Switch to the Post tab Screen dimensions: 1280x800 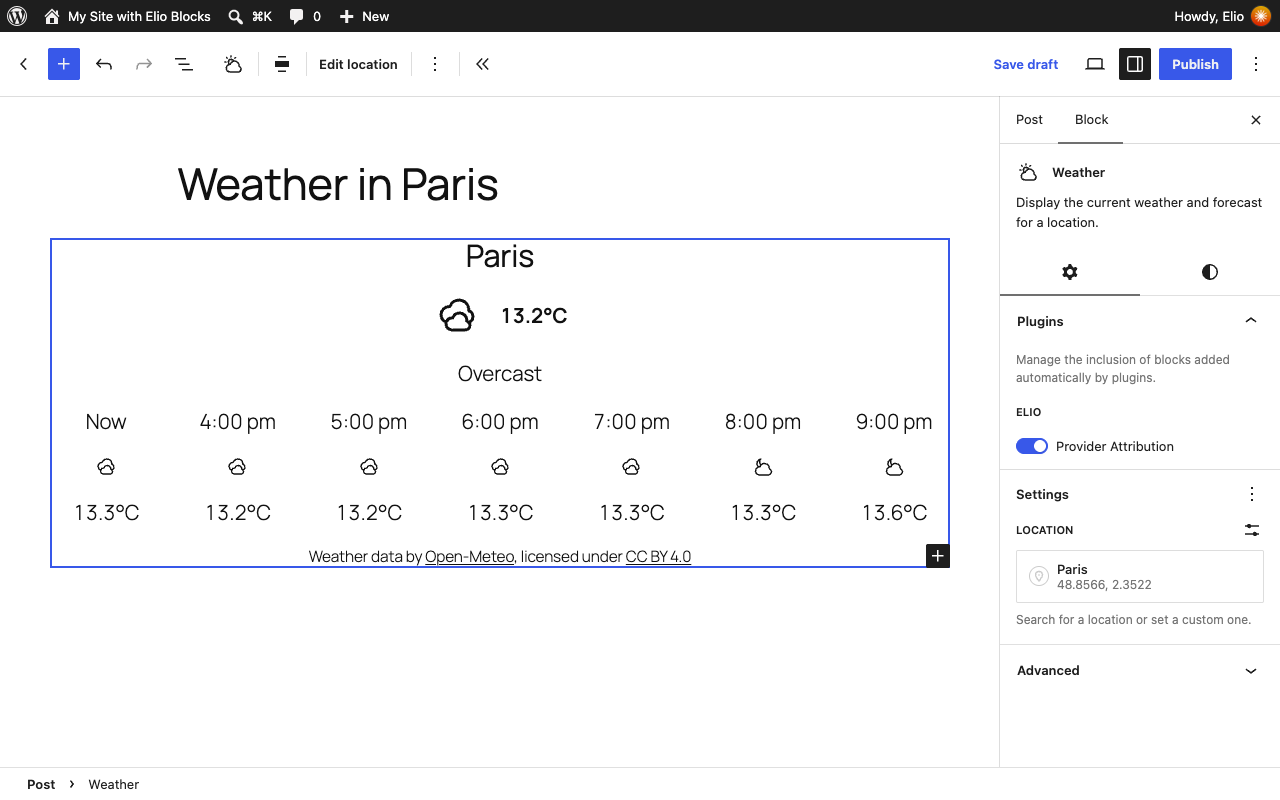tap(1029, 120)
